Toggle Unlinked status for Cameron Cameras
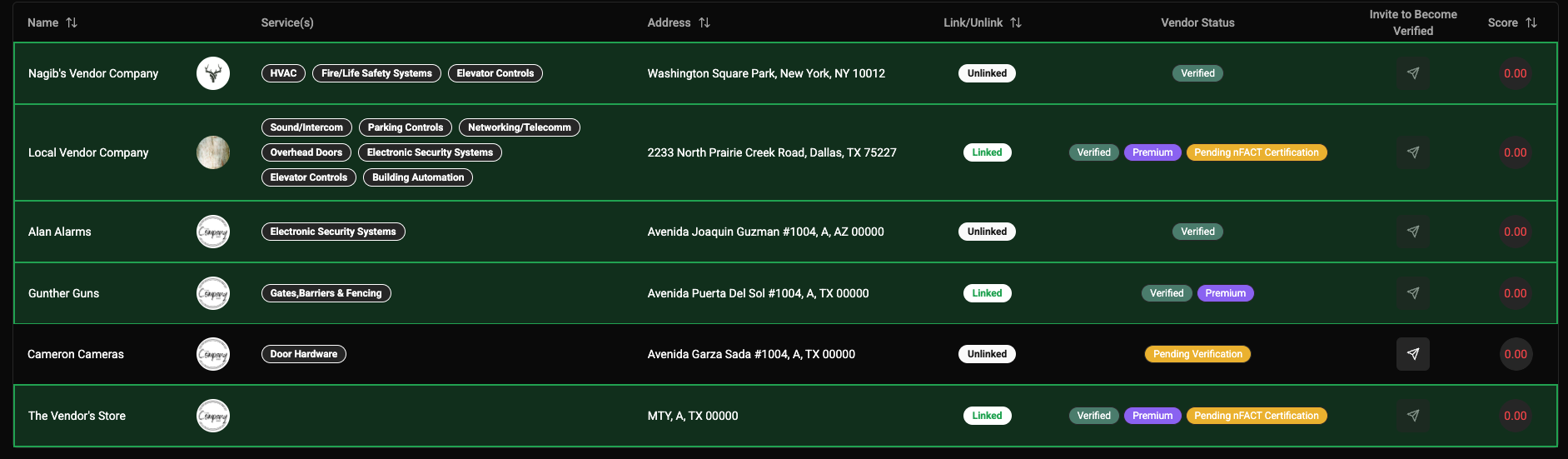Screen dimensions: 1568x459 [x=987, y=354]
